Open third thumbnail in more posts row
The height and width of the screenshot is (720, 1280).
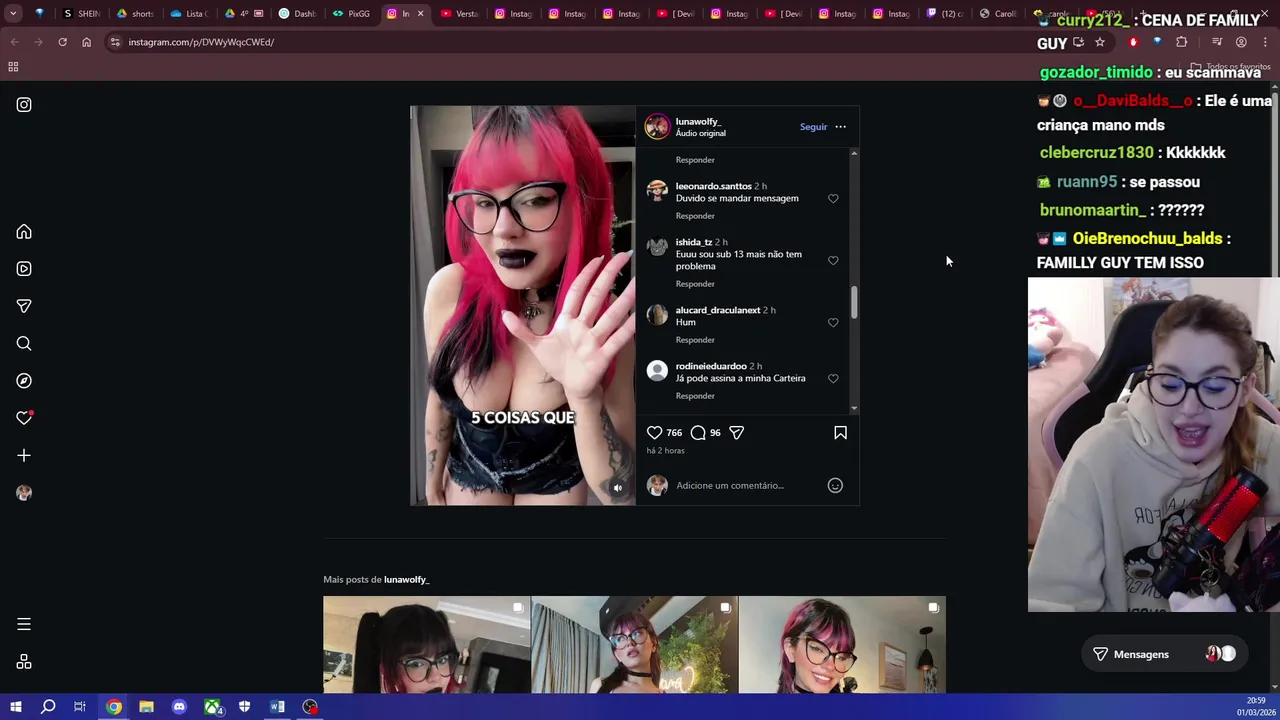[x=842, y=645]
